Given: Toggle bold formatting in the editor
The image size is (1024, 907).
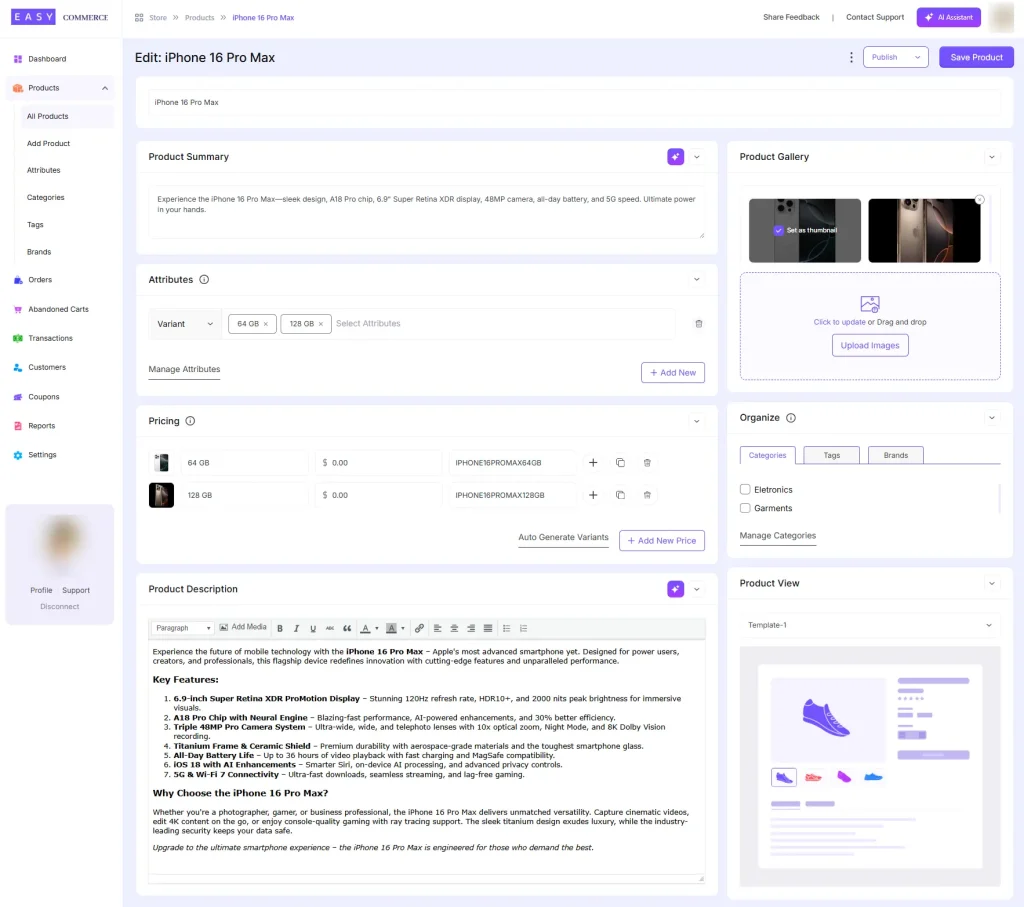Looking at the screenshot, I should (280, 628).
